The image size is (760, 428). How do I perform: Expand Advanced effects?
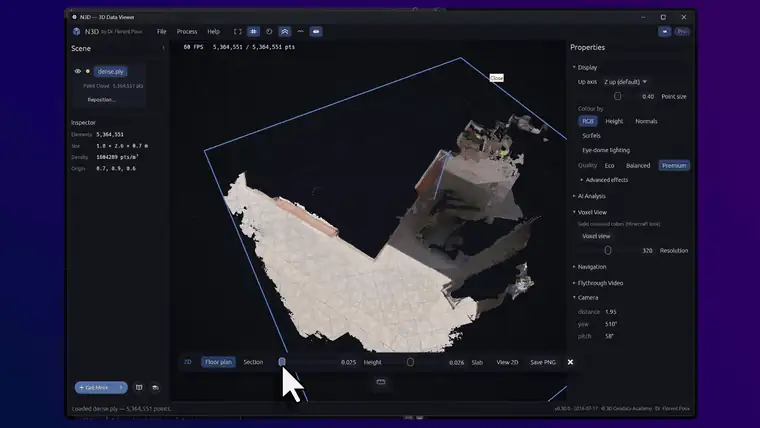604,180
